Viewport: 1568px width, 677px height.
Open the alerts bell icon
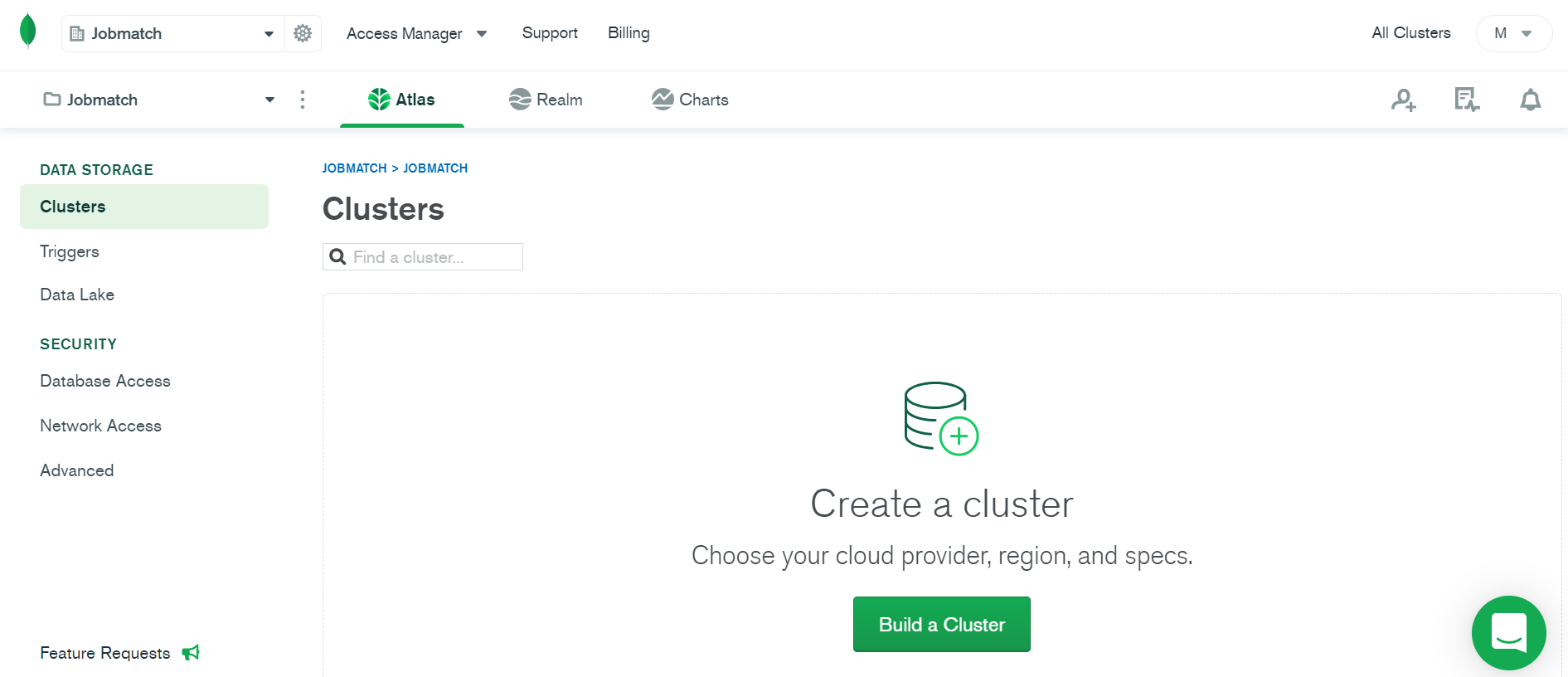[1531, 100]
